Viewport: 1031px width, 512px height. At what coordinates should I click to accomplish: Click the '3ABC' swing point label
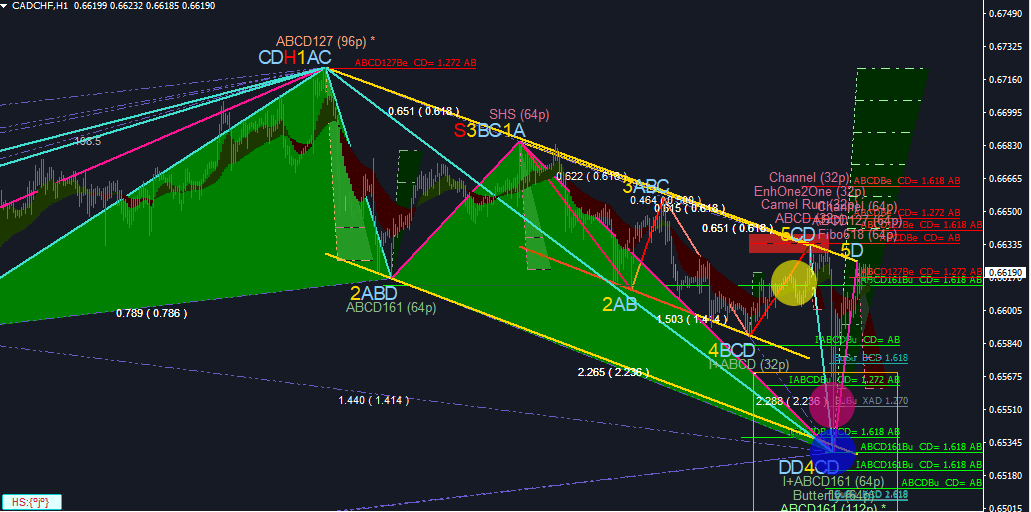646,186
